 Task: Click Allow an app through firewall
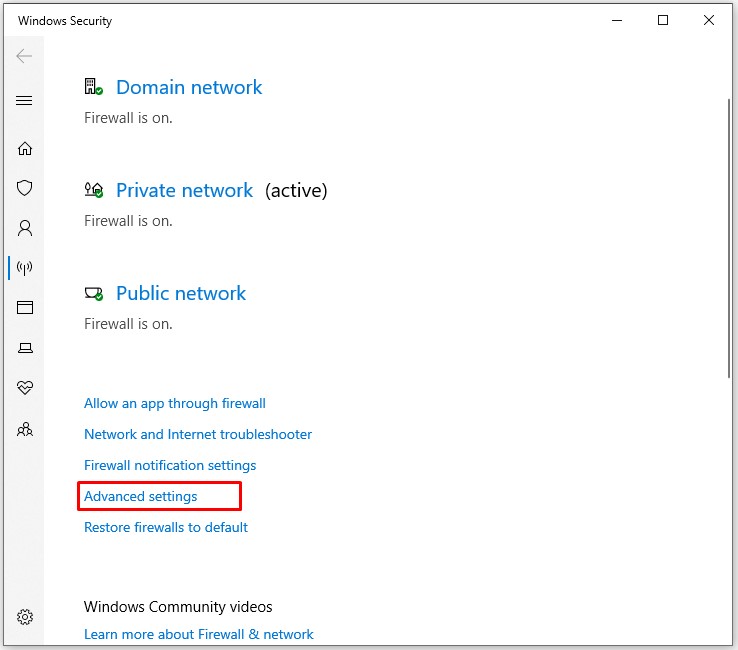(175, 404)
